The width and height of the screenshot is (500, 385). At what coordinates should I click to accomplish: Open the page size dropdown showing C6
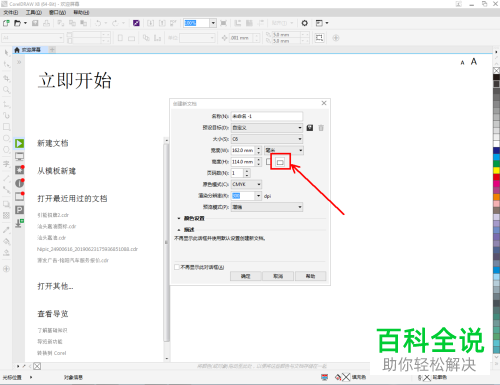click(267, 139)
